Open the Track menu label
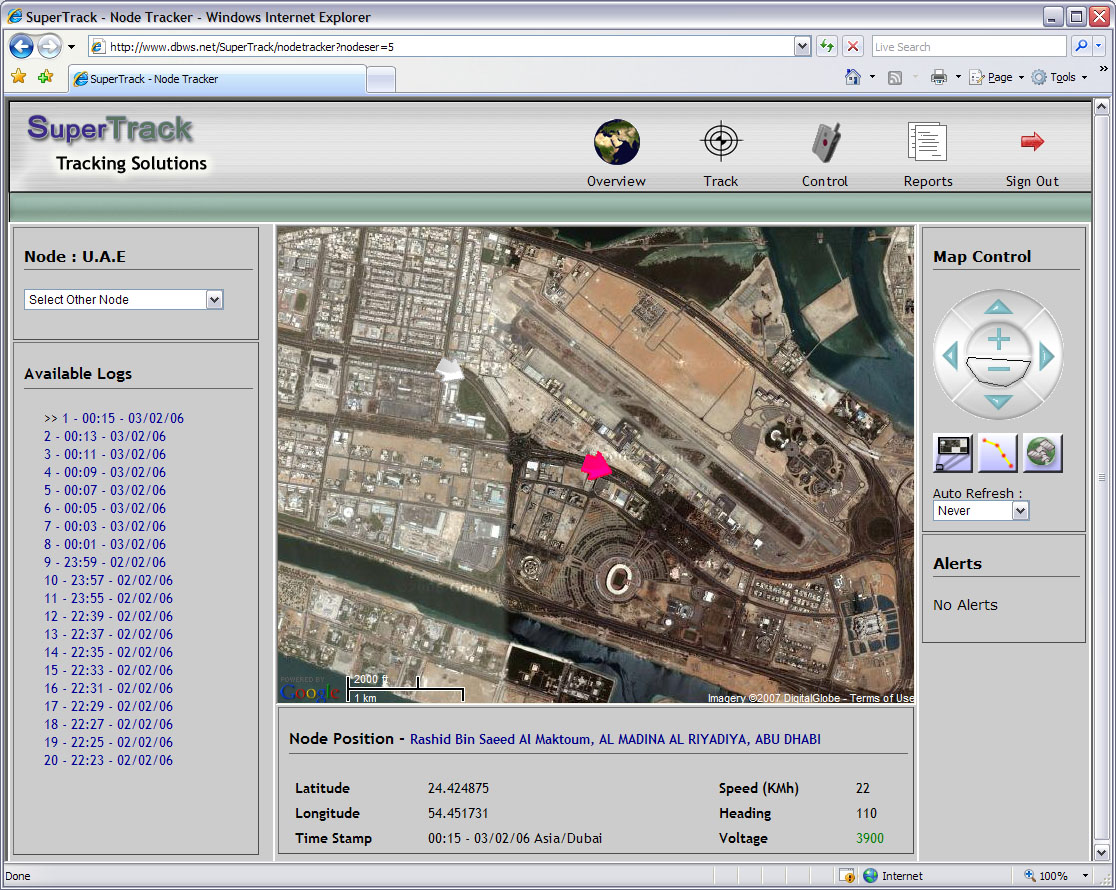1116x890 pixels. pyautogui.click(x=720, y=181)
